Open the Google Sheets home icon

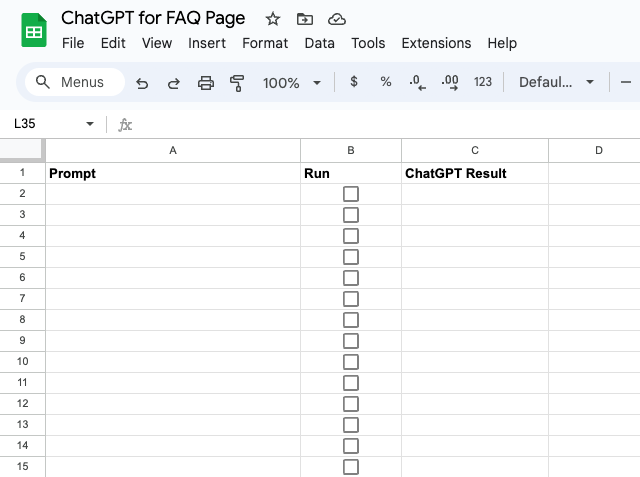point(34,30)
